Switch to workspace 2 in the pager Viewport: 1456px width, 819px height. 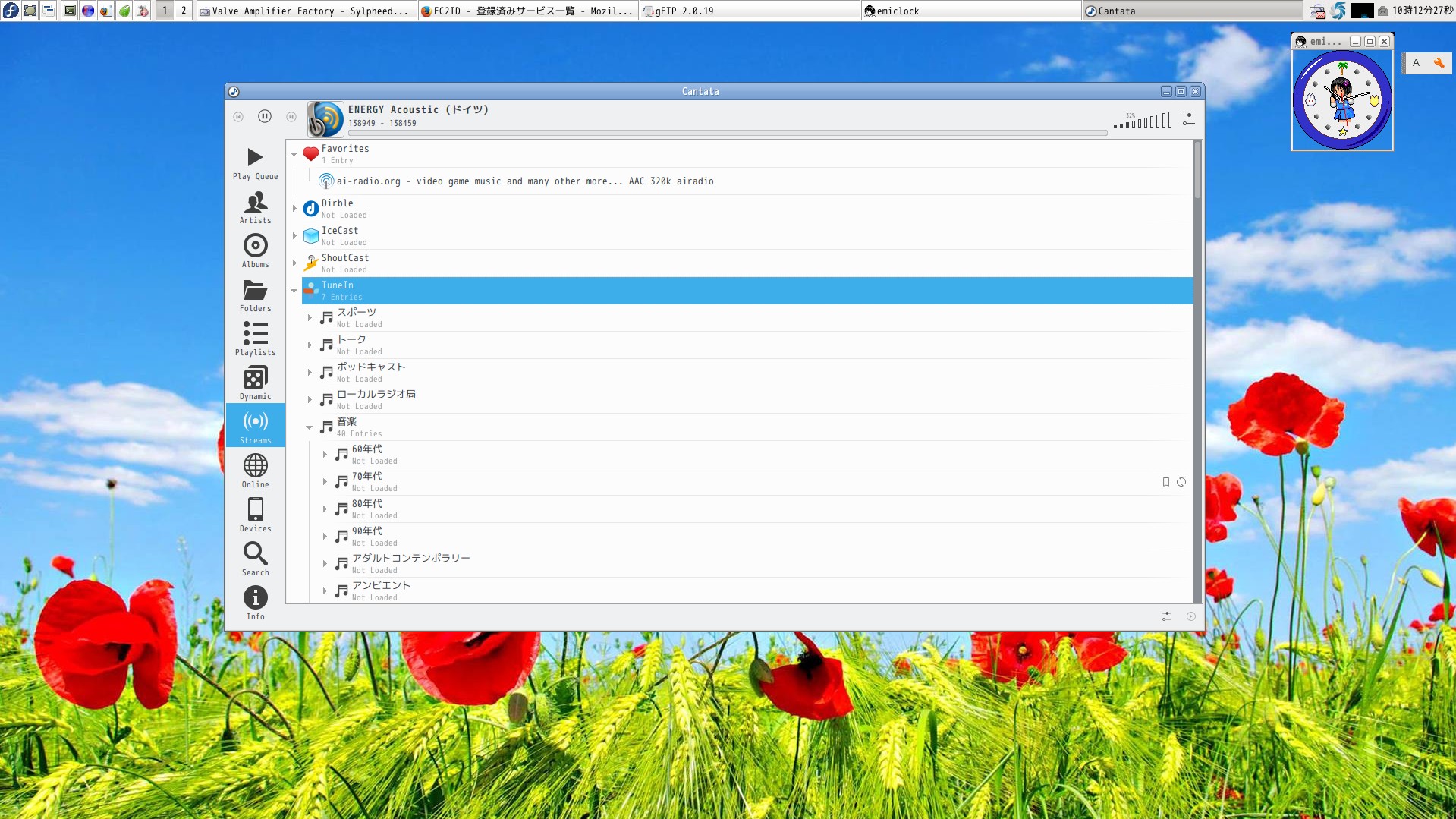[x=184, y=11]
